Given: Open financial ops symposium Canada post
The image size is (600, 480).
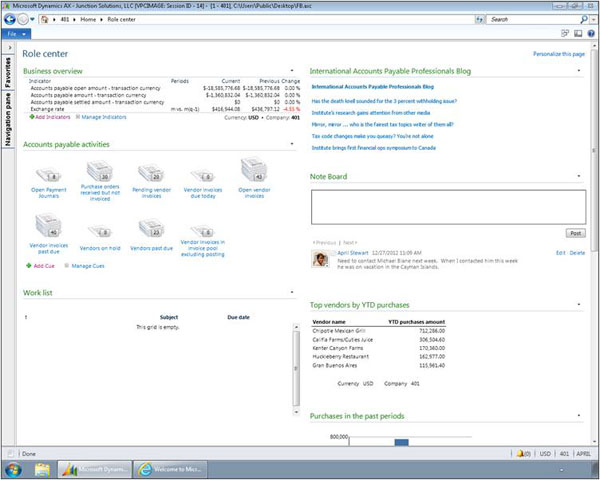Looking at the screenshot, I should pos(373,148).
